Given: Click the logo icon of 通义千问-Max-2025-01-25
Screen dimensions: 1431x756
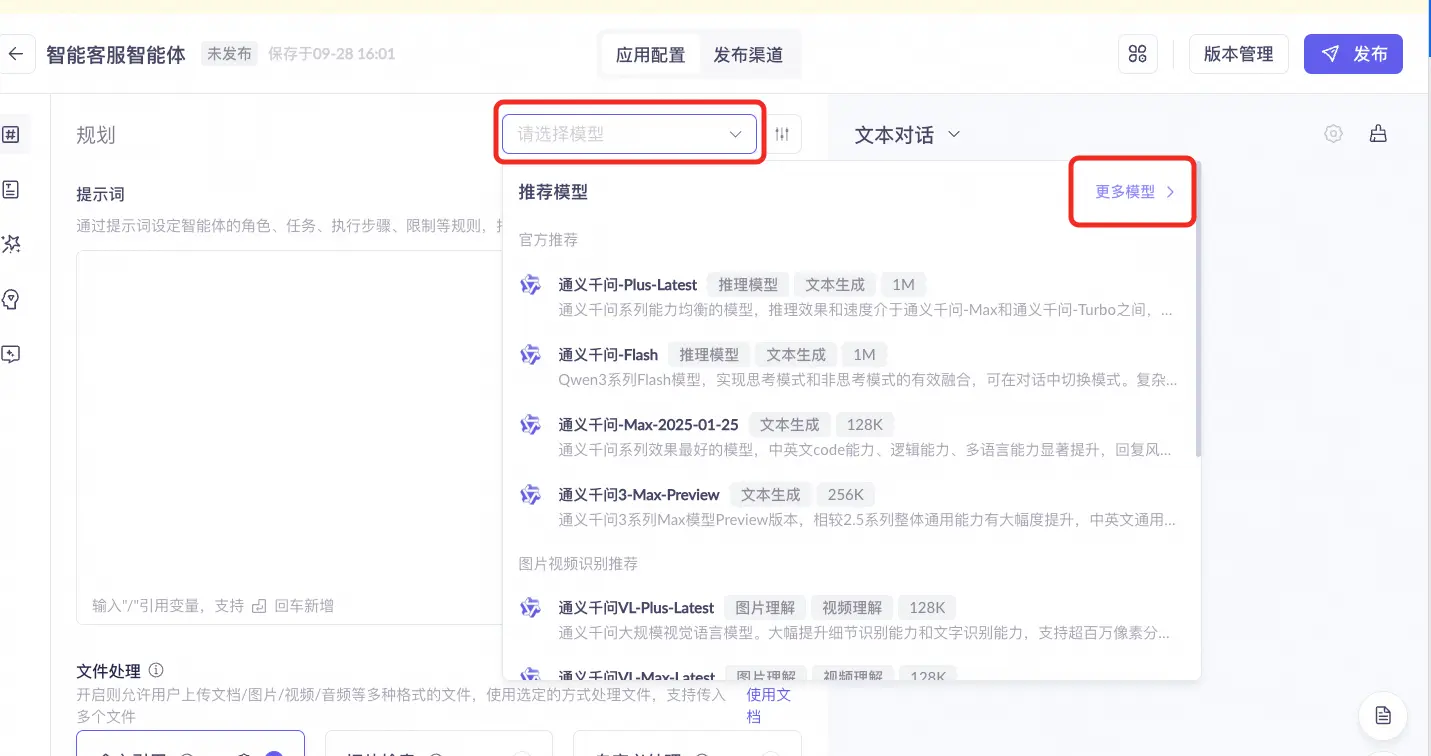Looking at the screenshot, I should [x=530, y=424].
